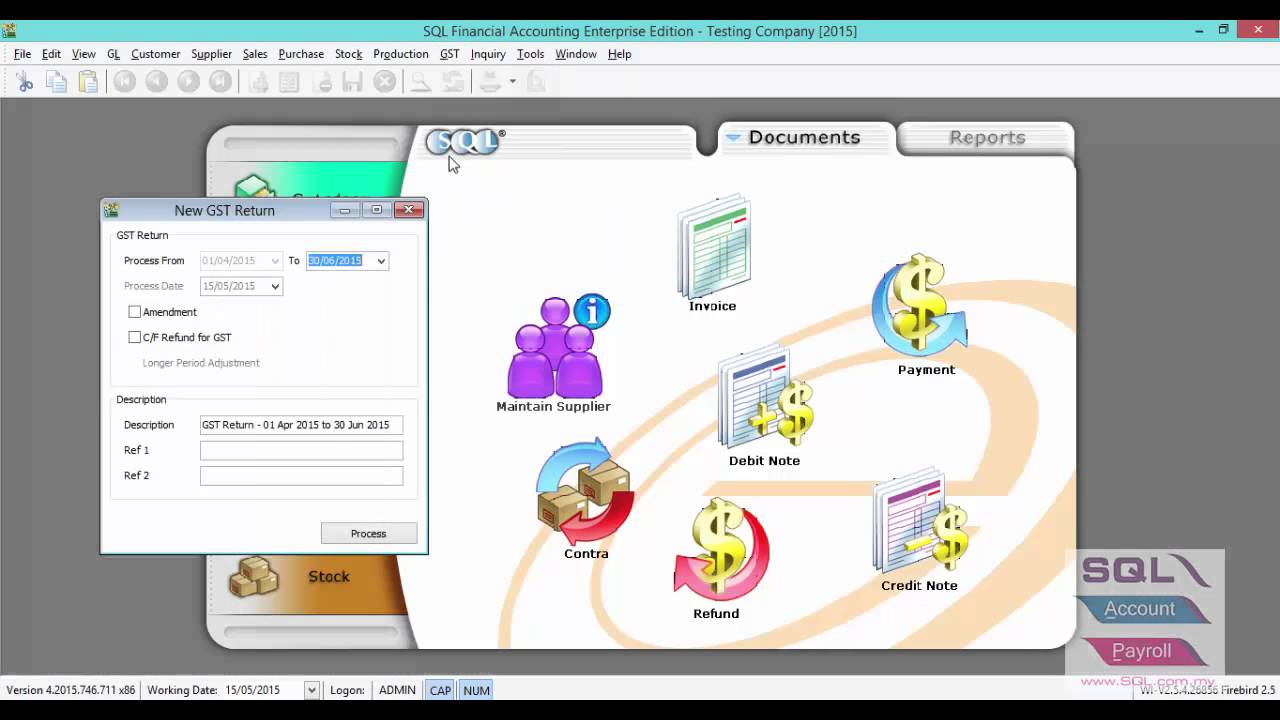Open the Edit menu
This screenshot has height=720, width=1280.
51,54
